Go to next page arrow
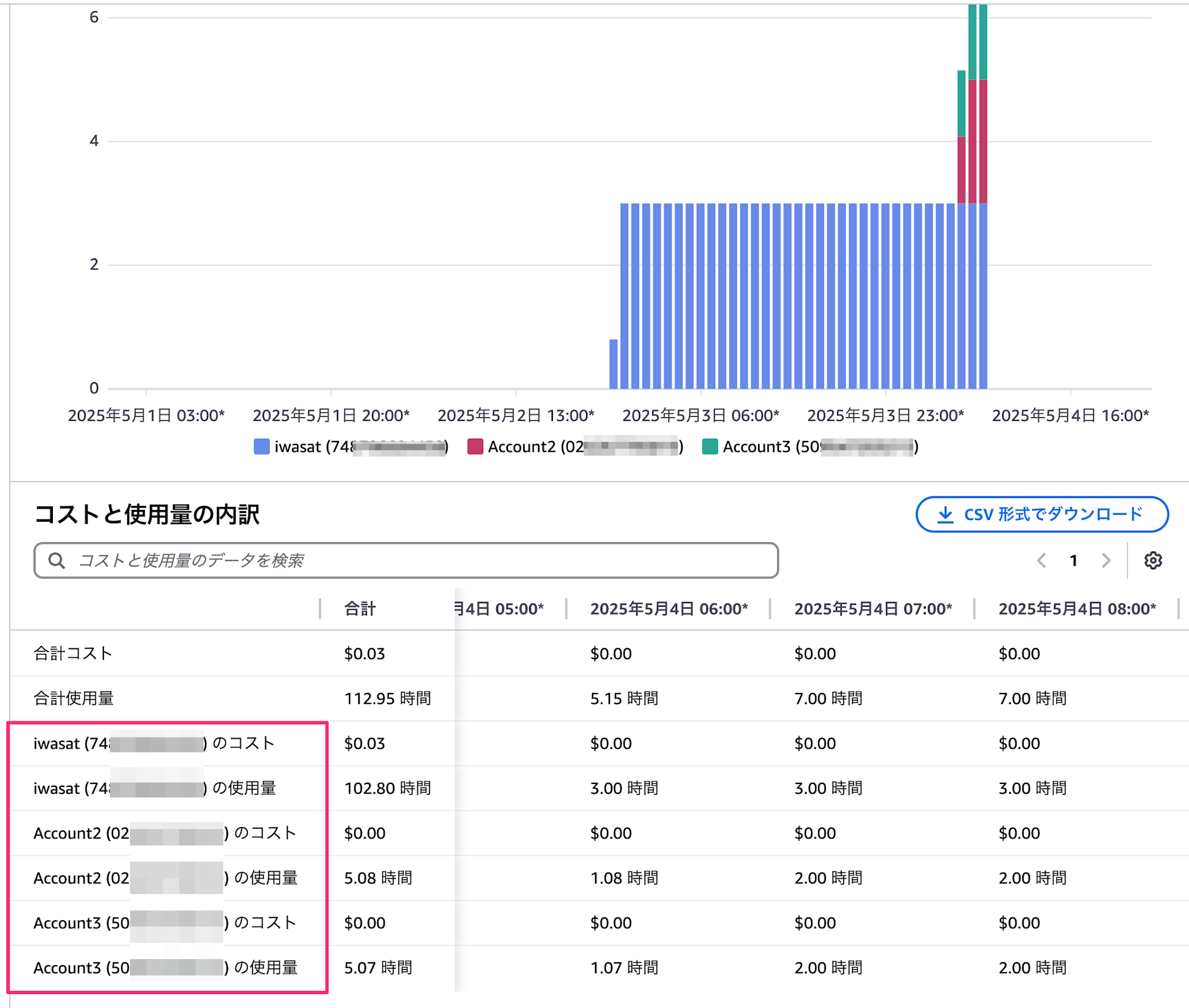This screenshot has width=1189, height=1008. click(x=1106, y=560)
